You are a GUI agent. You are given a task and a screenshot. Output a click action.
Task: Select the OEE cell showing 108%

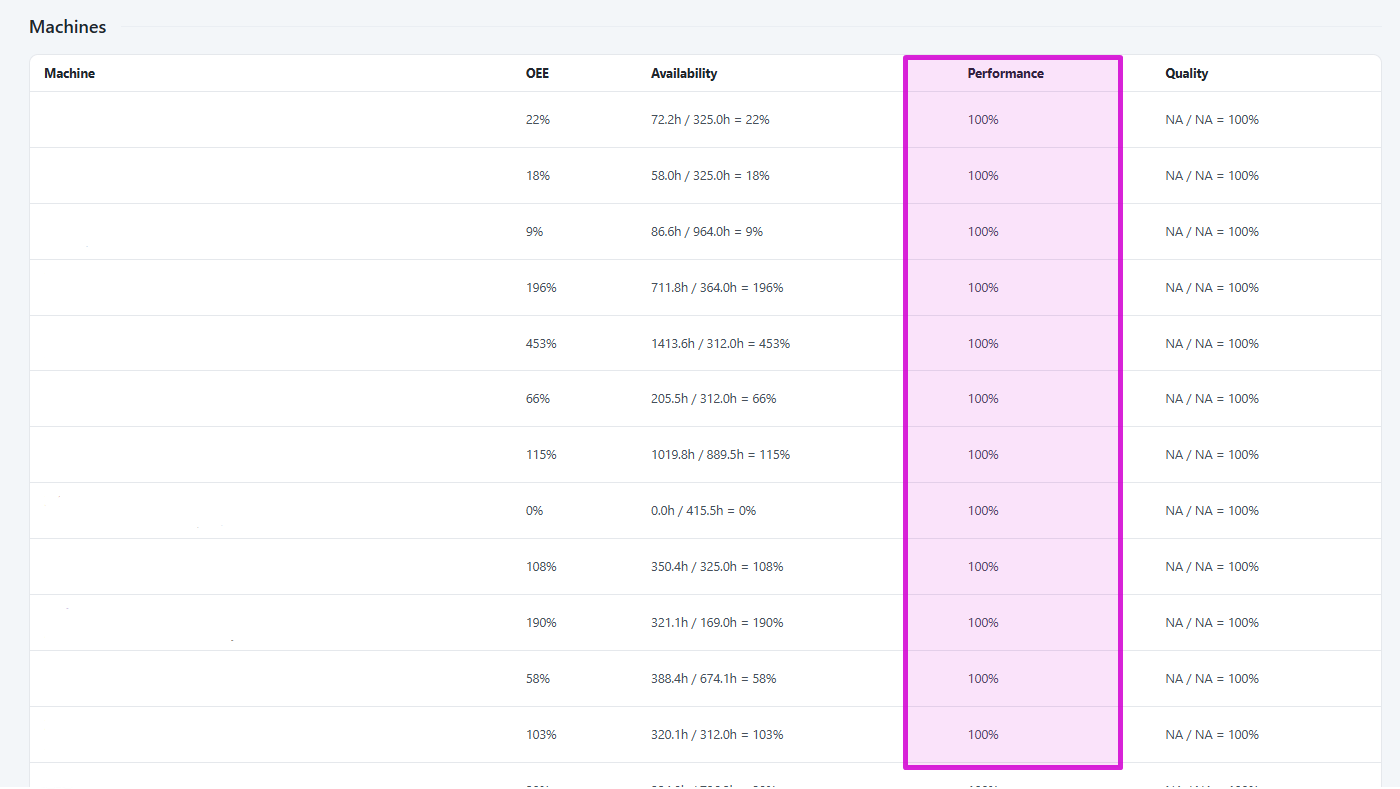(541, 566)
